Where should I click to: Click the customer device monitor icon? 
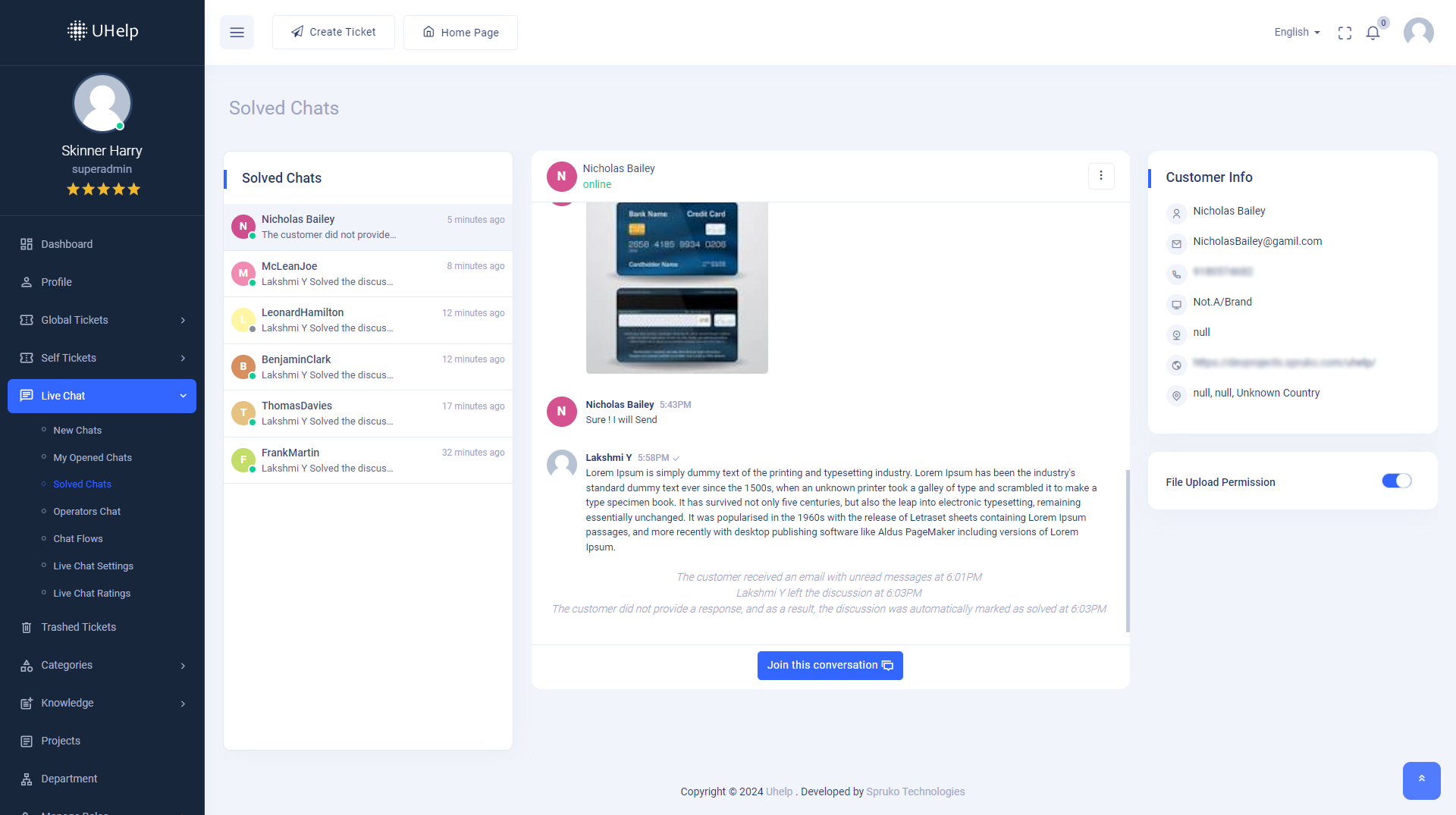[x=1176, y=305]
